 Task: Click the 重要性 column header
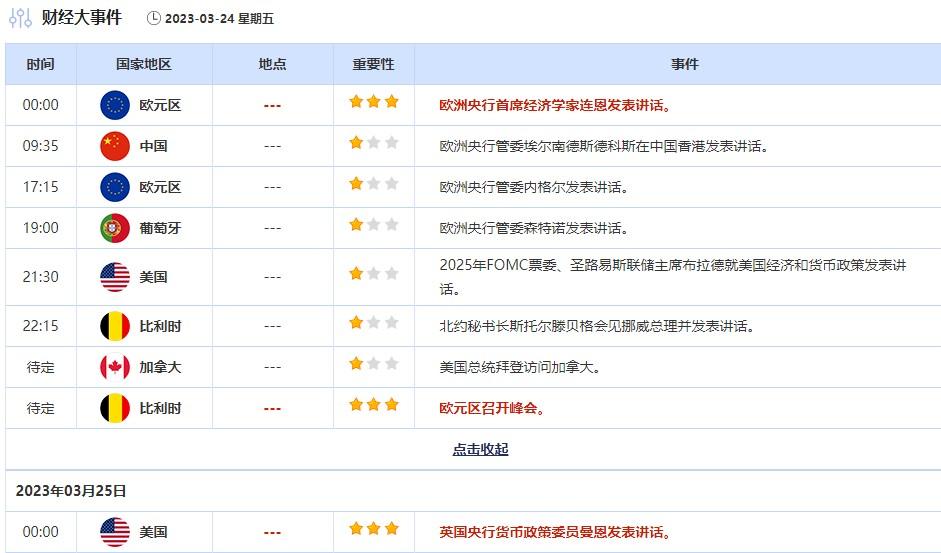(373, 64)
